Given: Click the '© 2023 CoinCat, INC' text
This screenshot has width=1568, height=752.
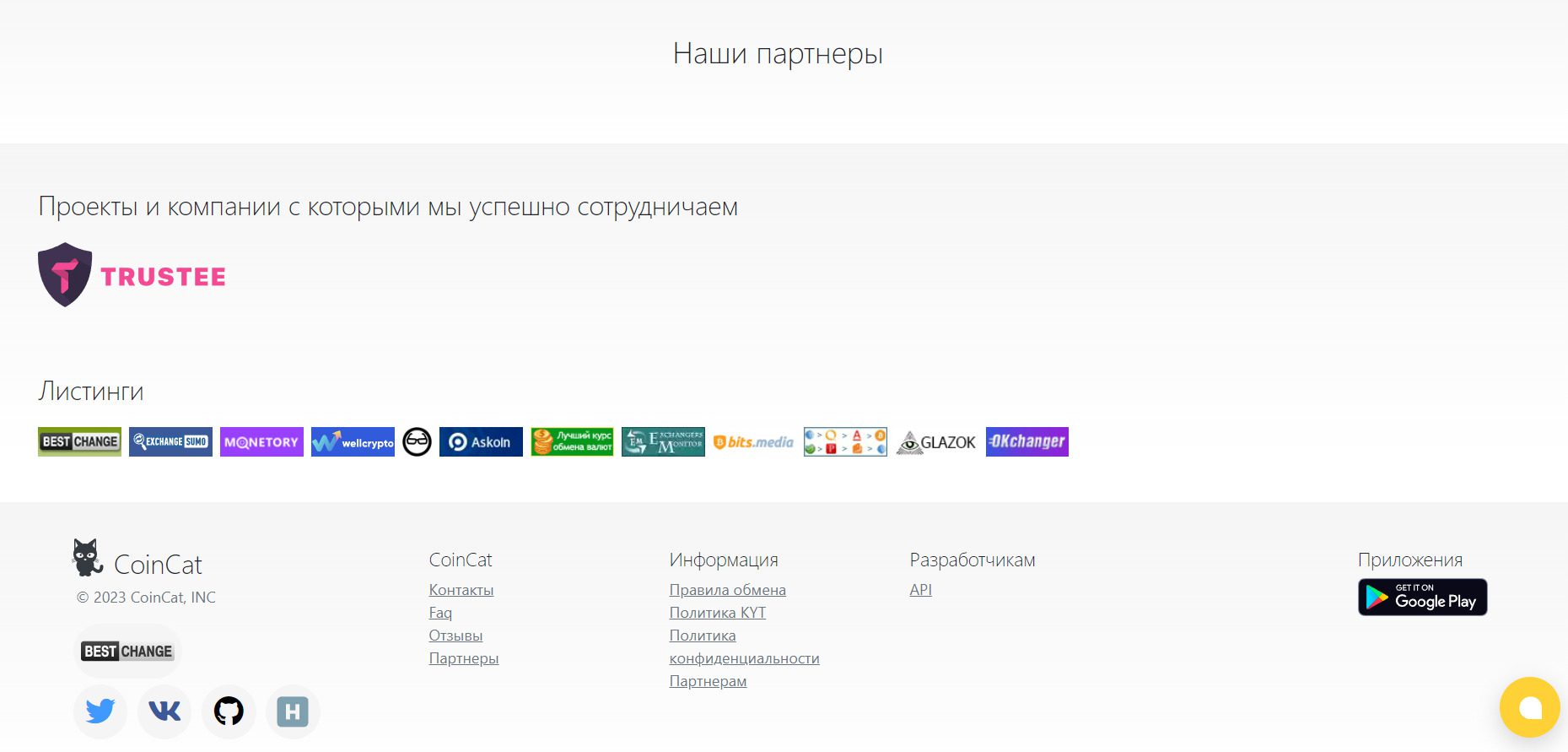Looking at the screenshot, I should 146,598.
